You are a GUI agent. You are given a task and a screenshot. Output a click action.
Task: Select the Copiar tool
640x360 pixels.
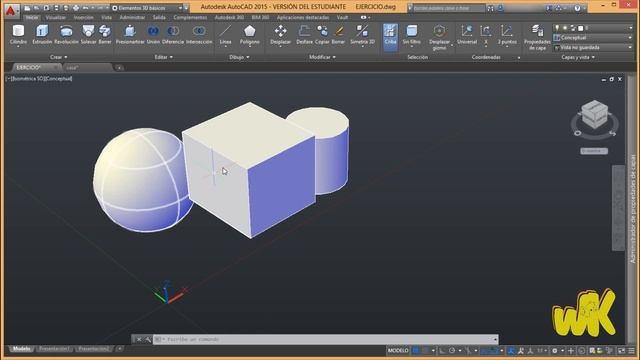click(322, 35)
